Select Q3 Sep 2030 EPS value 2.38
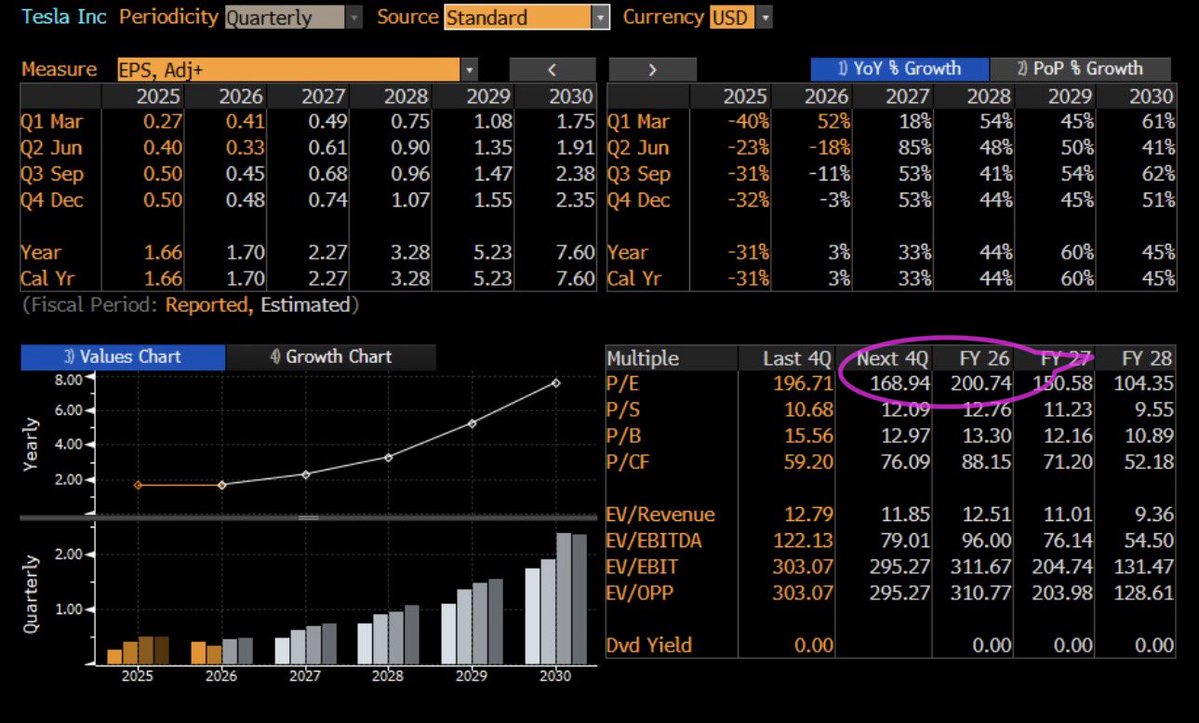1199x723 pixels. coord(575,173)
